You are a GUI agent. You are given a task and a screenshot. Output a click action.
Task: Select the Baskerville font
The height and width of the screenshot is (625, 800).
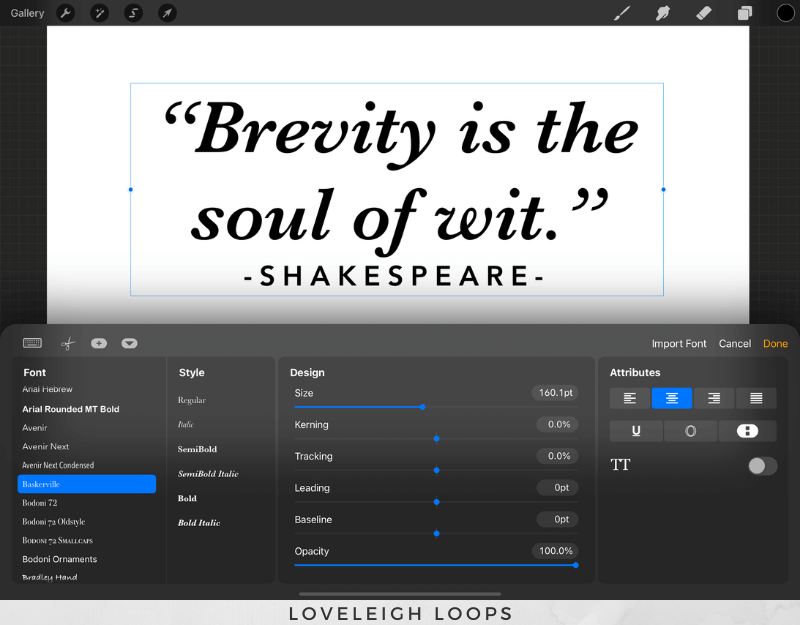coord(87,483)
